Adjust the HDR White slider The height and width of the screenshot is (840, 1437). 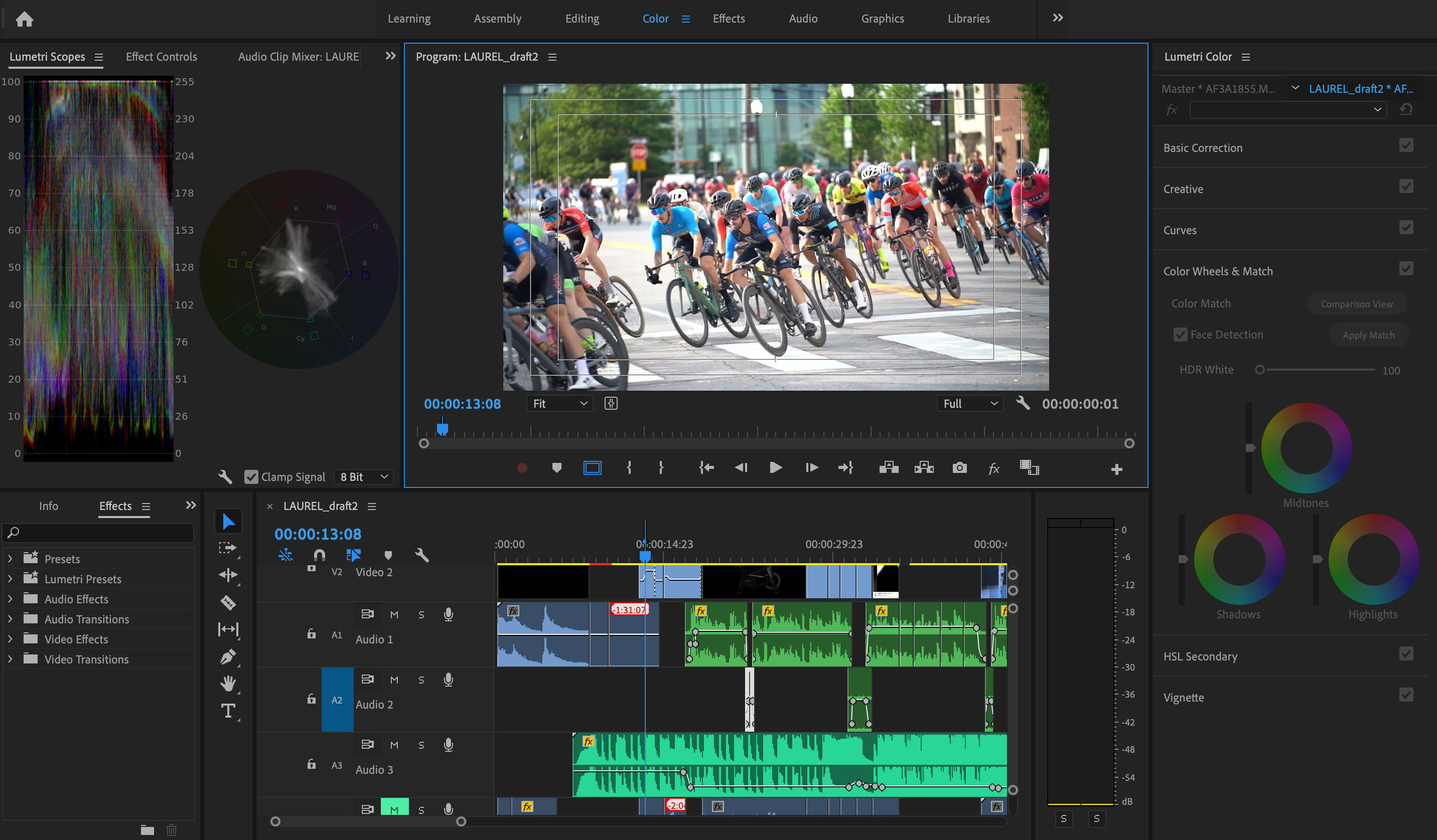1259,370
